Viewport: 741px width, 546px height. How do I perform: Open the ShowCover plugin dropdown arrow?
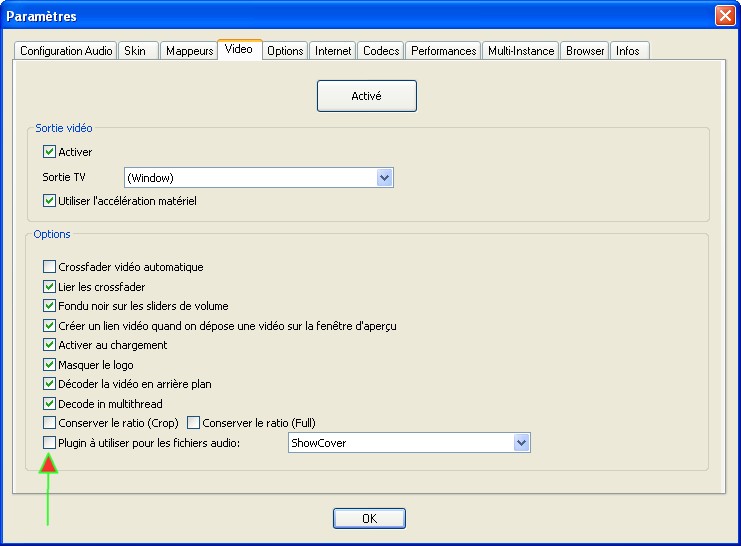pos(521,443)
